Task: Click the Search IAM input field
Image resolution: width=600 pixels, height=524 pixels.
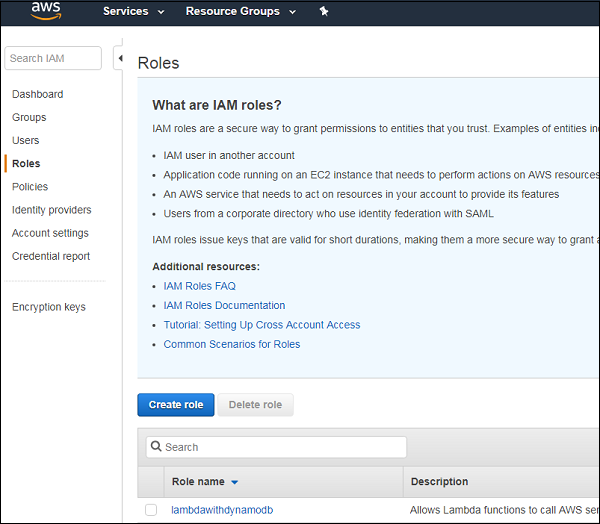Action: point(53,58)
